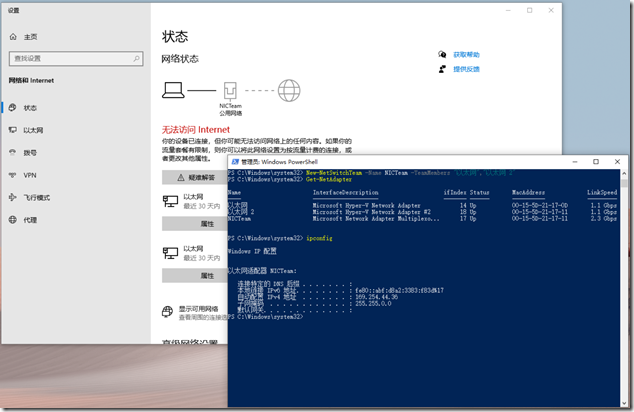Viewport: 634px width, 412px height.
Task: Click the globe icon beside 显示可用网络
Action: 167,312
